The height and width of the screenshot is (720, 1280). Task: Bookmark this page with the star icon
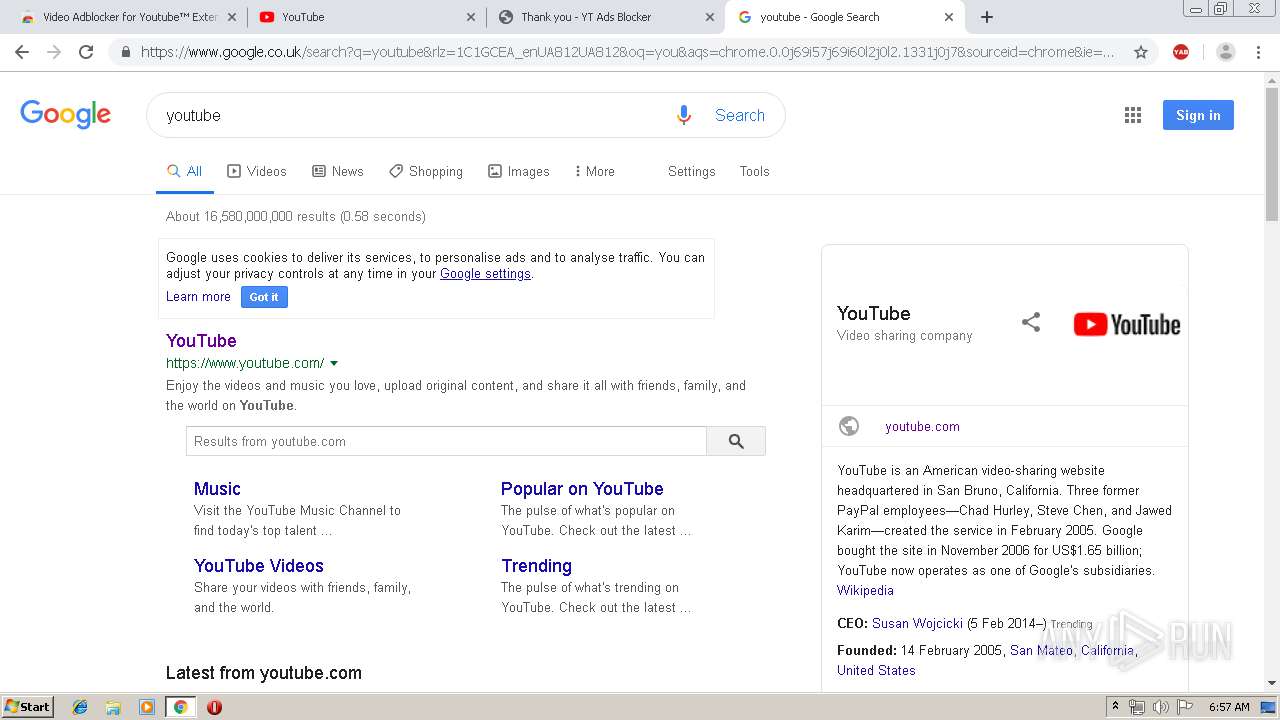(x=1140, y=52)
